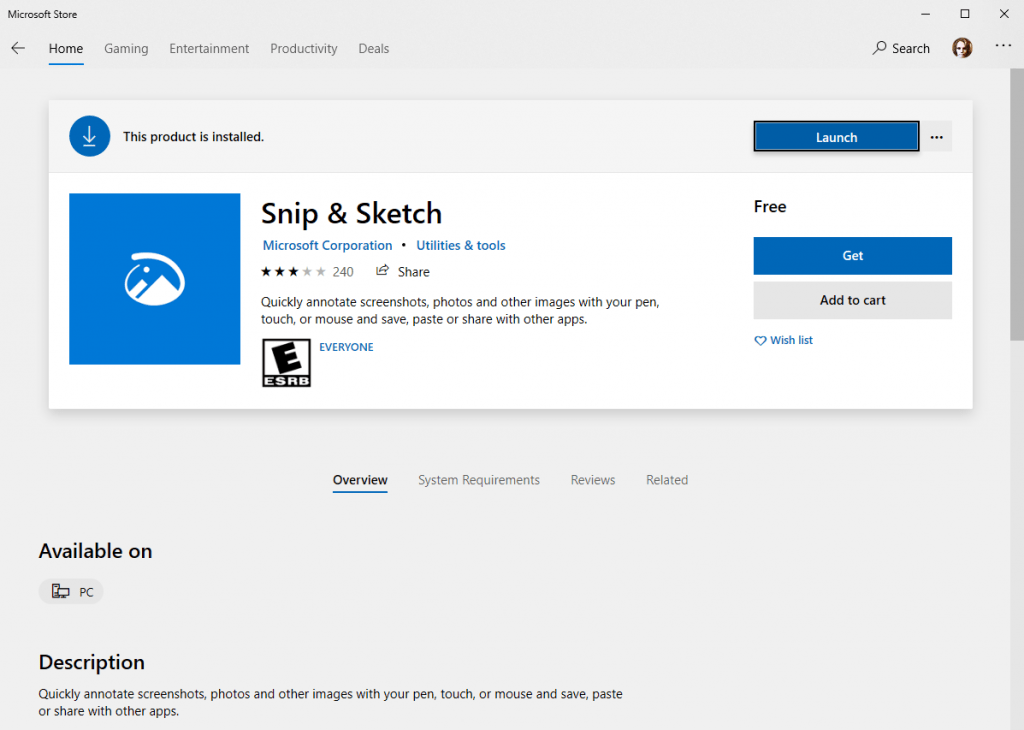Add app to Wish list
1024x730 pixels.
click(783, 341)
